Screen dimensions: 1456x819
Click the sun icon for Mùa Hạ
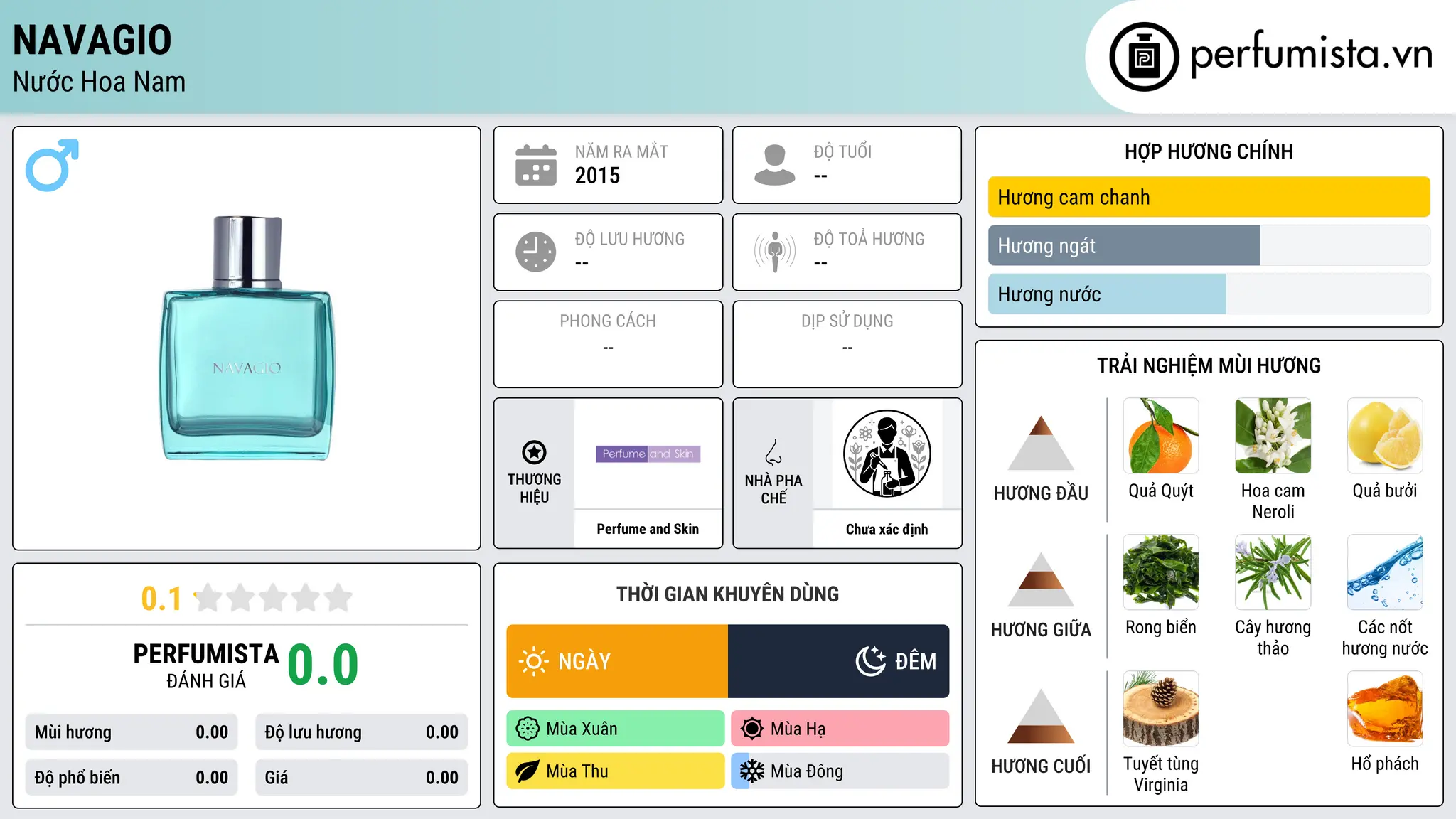752,729
